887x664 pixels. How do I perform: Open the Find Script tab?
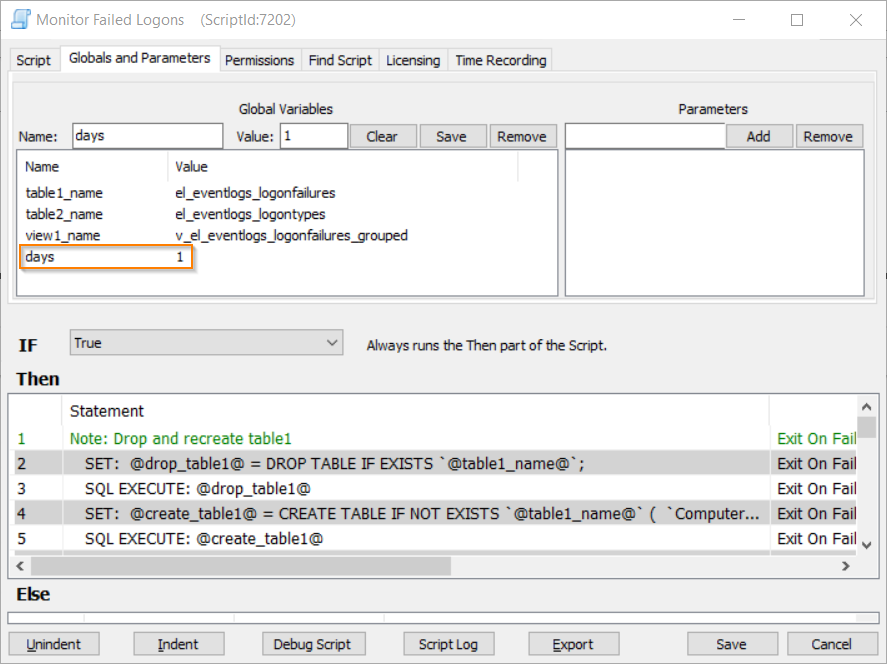click(340, 60)
